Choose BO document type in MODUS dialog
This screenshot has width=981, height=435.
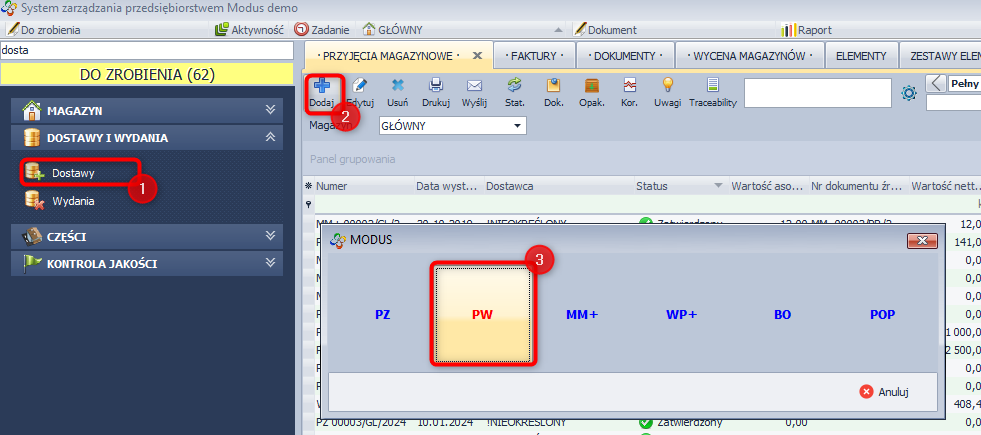(782, 315)
